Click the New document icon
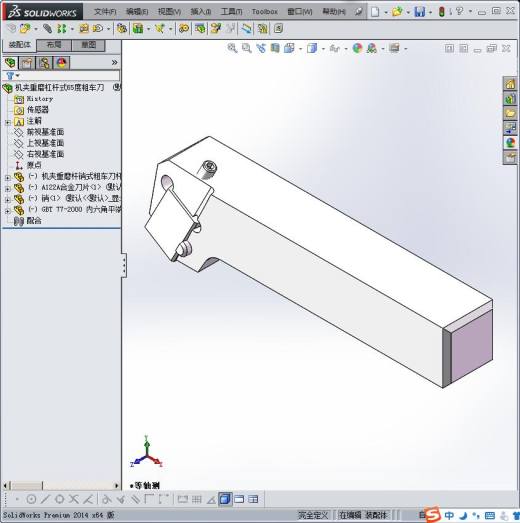Viewport: 520px width, 523px height. pos(375,12)
